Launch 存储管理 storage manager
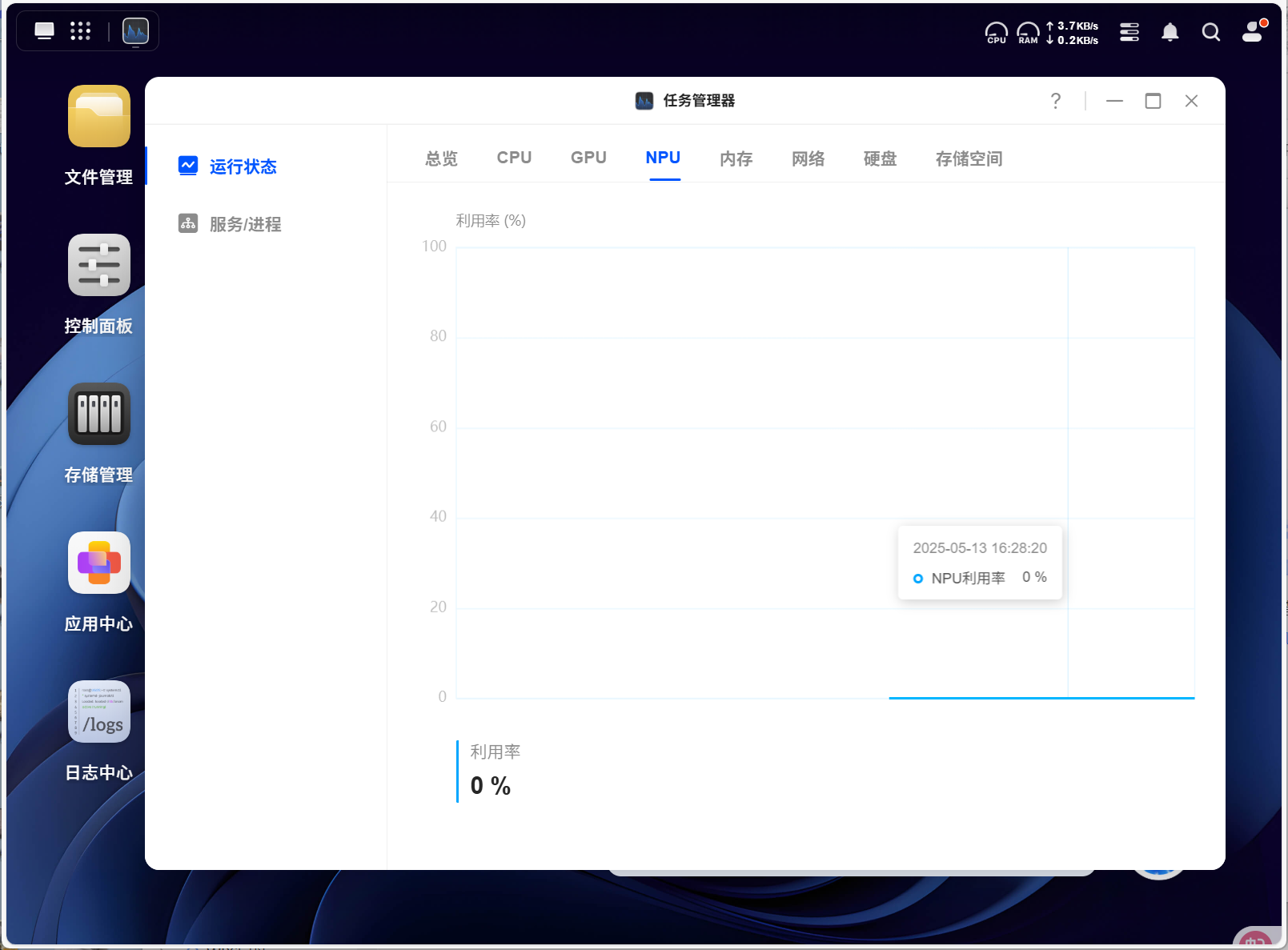Image resolution: width=1288 pixels, height=950 pixels. coord(99,414)
